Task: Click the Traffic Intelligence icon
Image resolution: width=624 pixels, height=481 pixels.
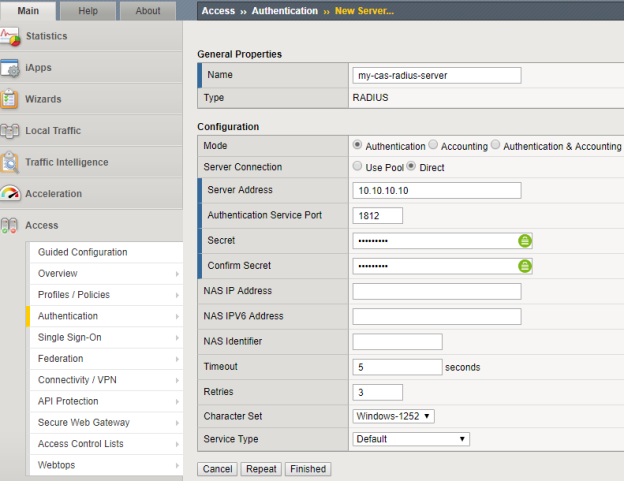Action: [x=11, y=163]
